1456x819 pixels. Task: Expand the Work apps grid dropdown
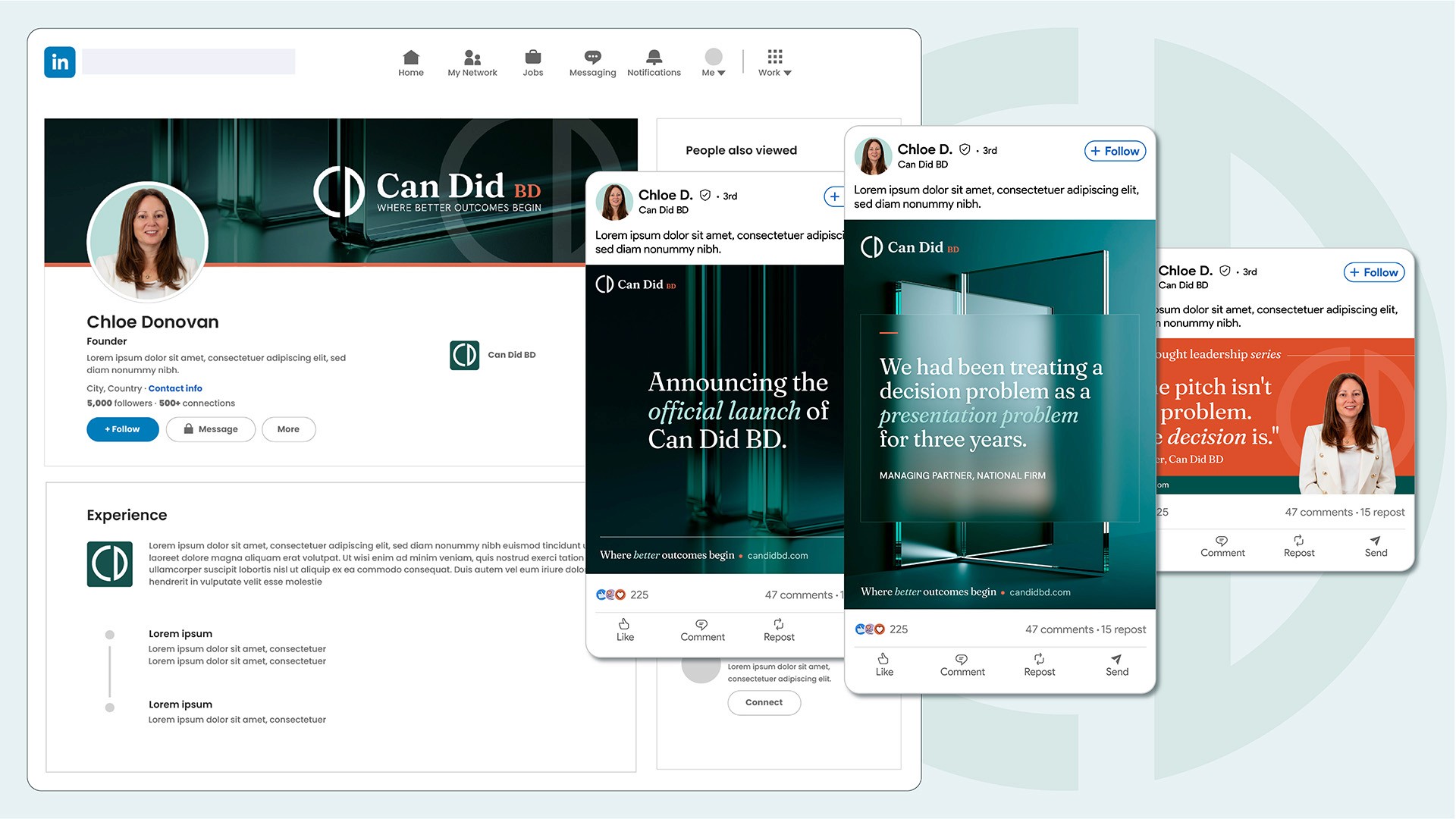click(x=775, y=63)
